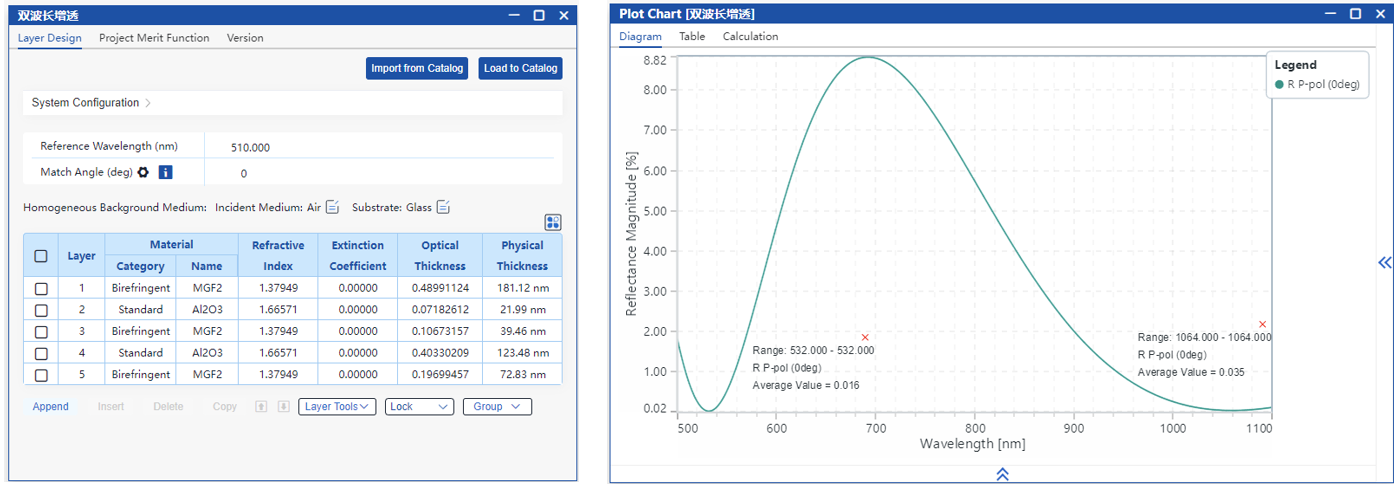Open the Project Merit Function tab
Screen dimensions: 1400x490
point(154,38)
